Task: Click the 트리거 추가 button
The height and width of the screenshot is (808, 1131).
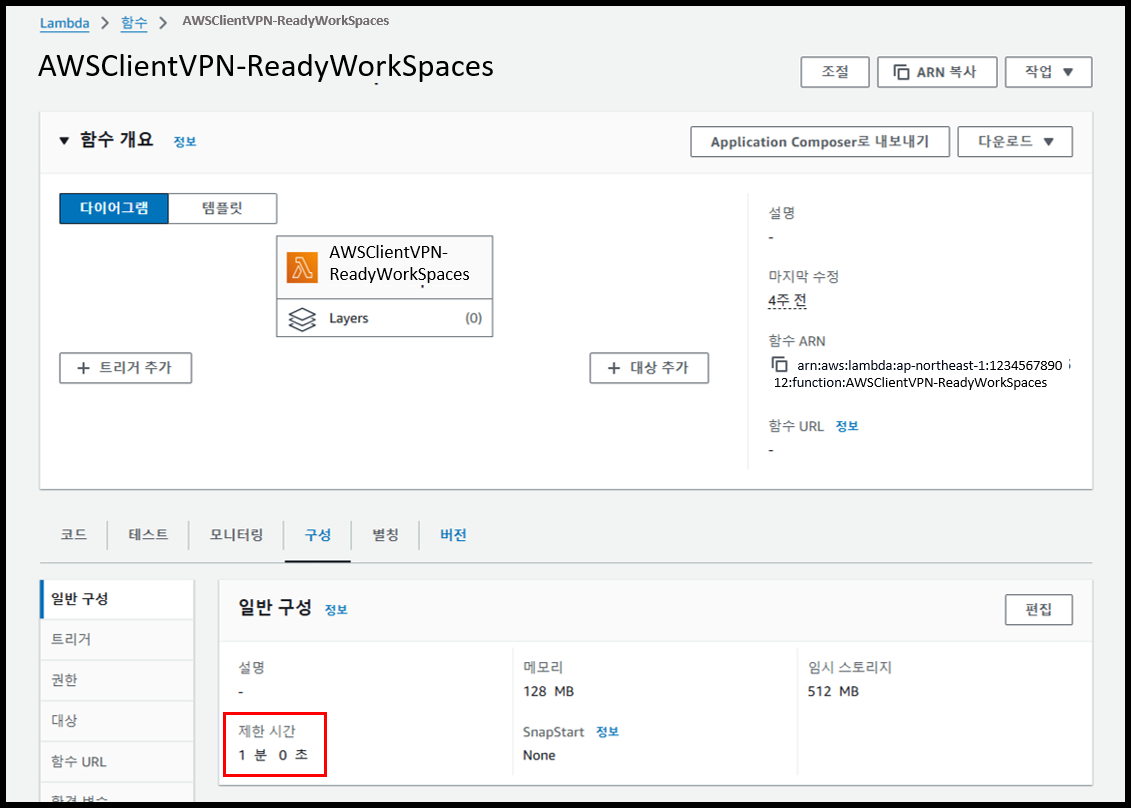Action: [x=126, y=368]
